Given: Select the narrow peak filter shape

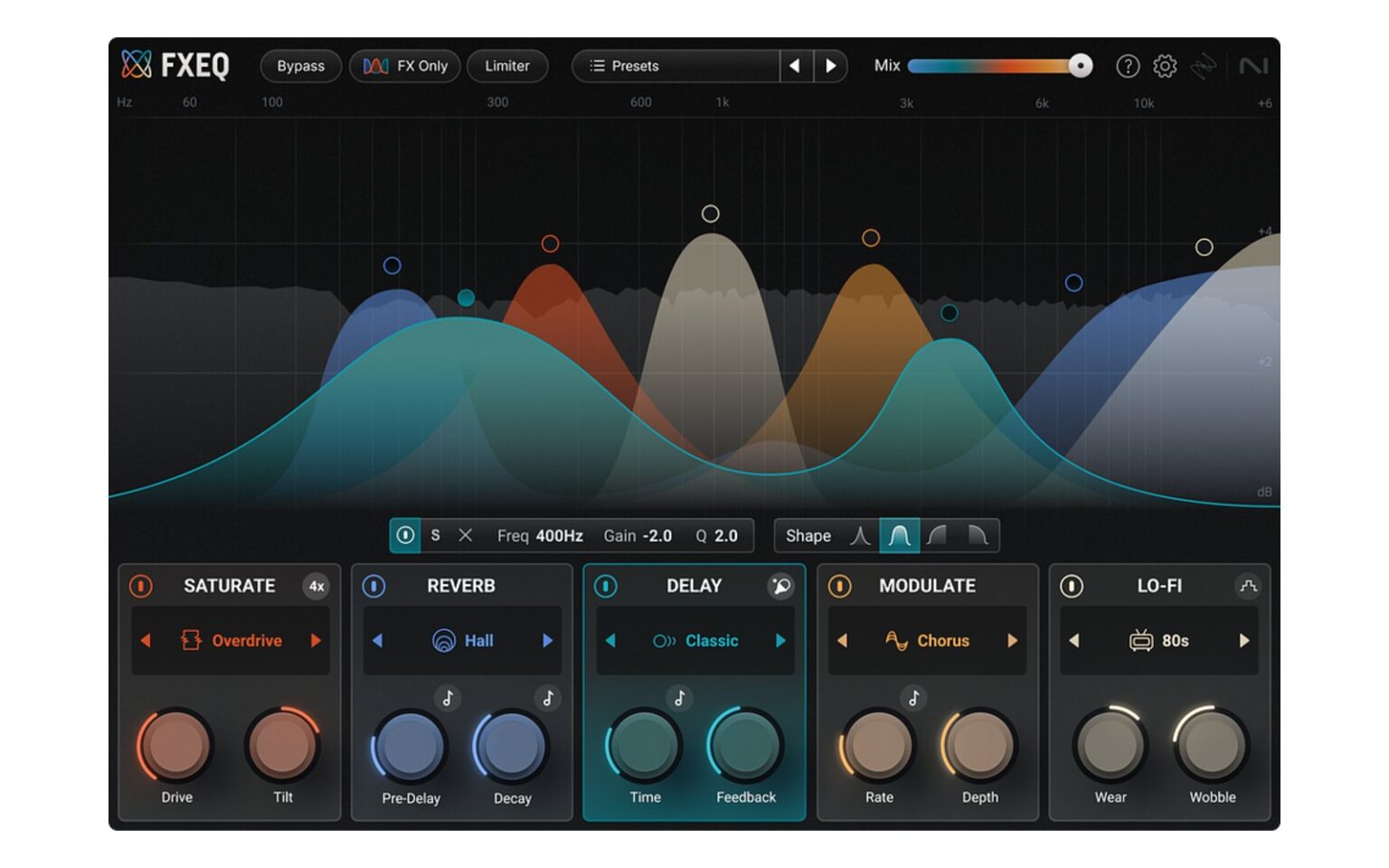Looking at the screenshot, I should pos(860,535).
